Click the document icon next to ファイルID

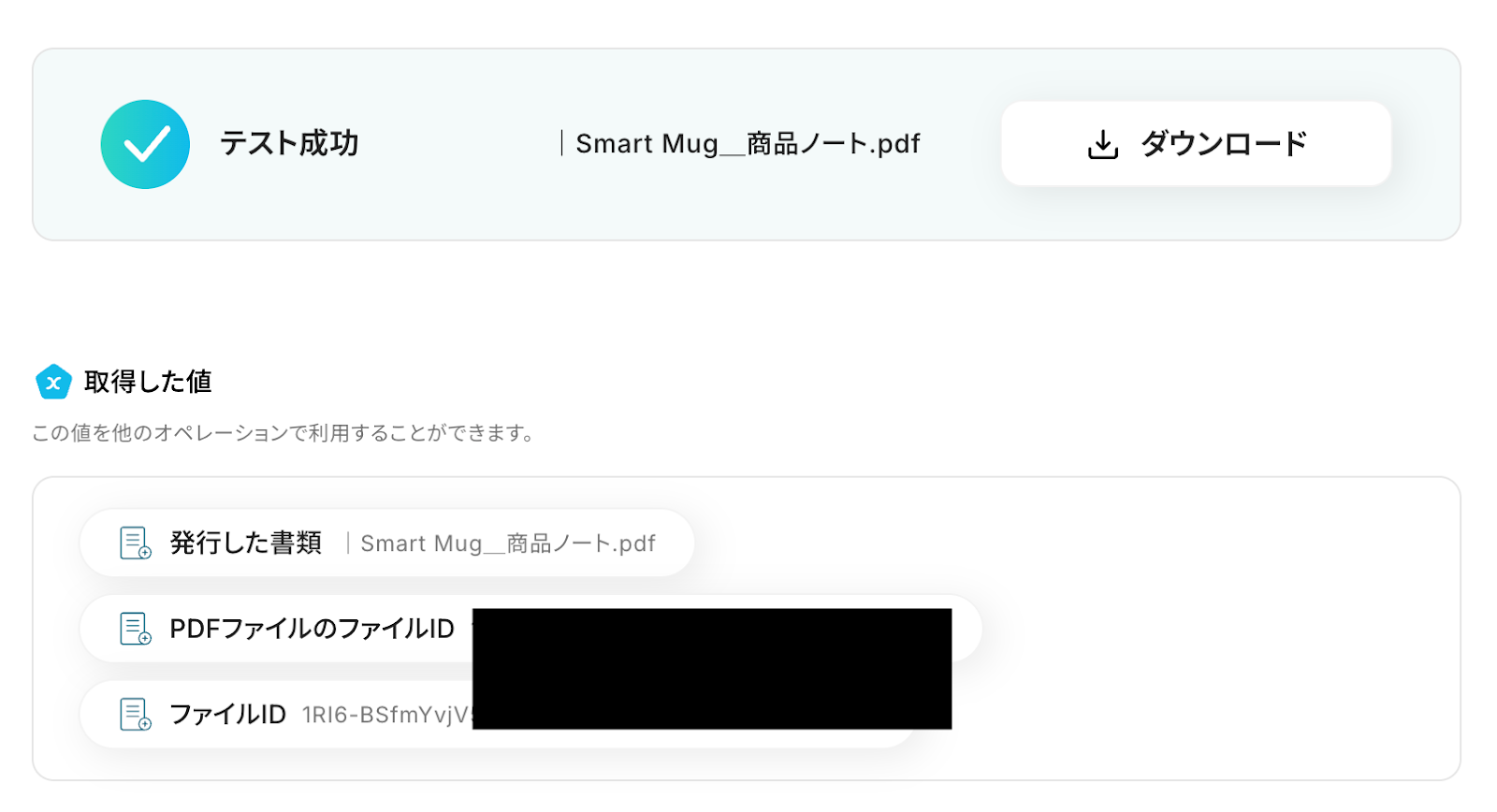click(x=136, y=715)
